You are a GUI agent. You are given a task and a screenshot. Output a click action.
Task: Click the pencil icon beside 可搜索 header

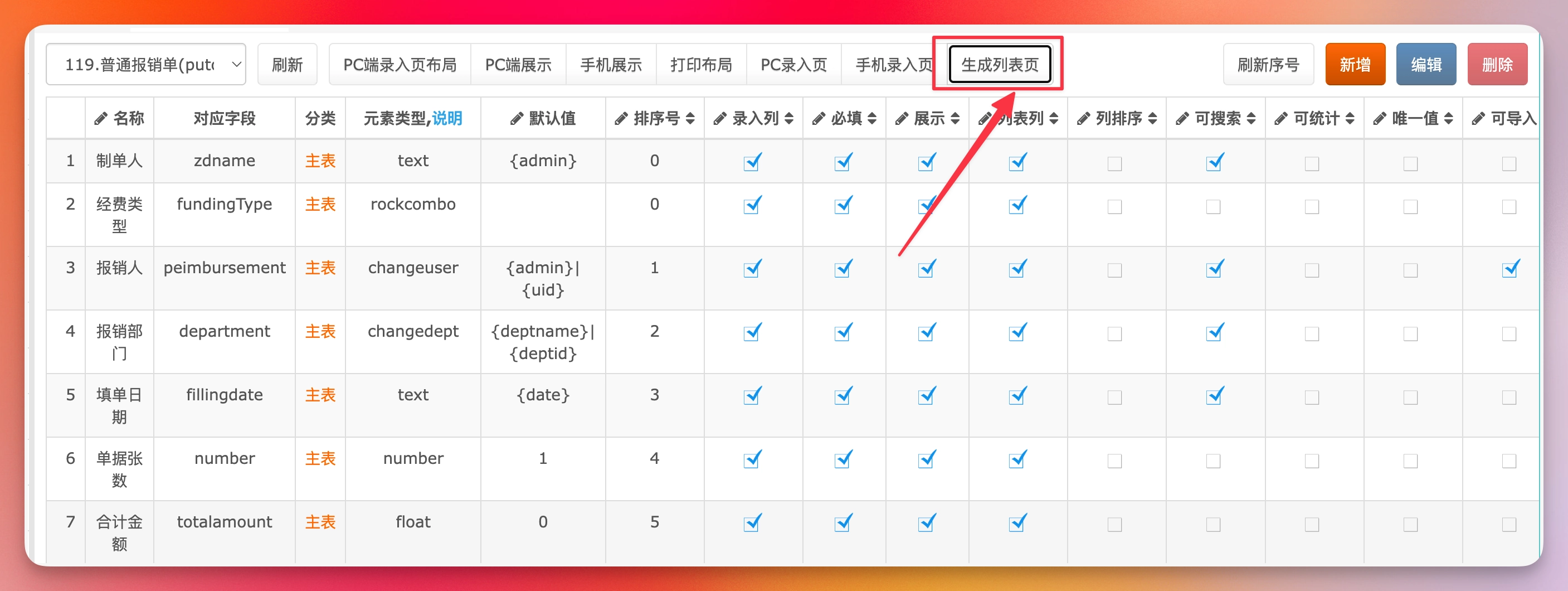tap(1182, 119)
